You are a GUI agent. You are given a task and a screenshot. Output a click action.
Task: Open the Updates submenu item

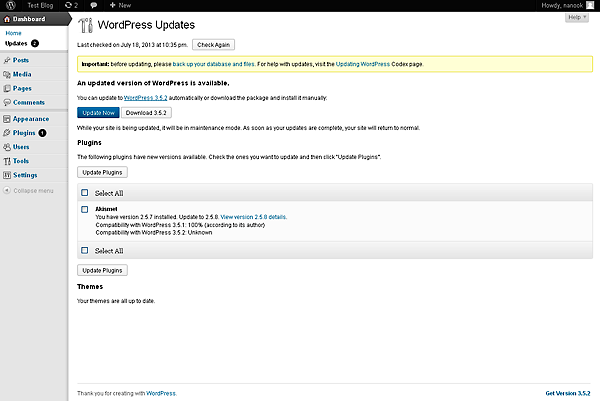coord(16,43)
